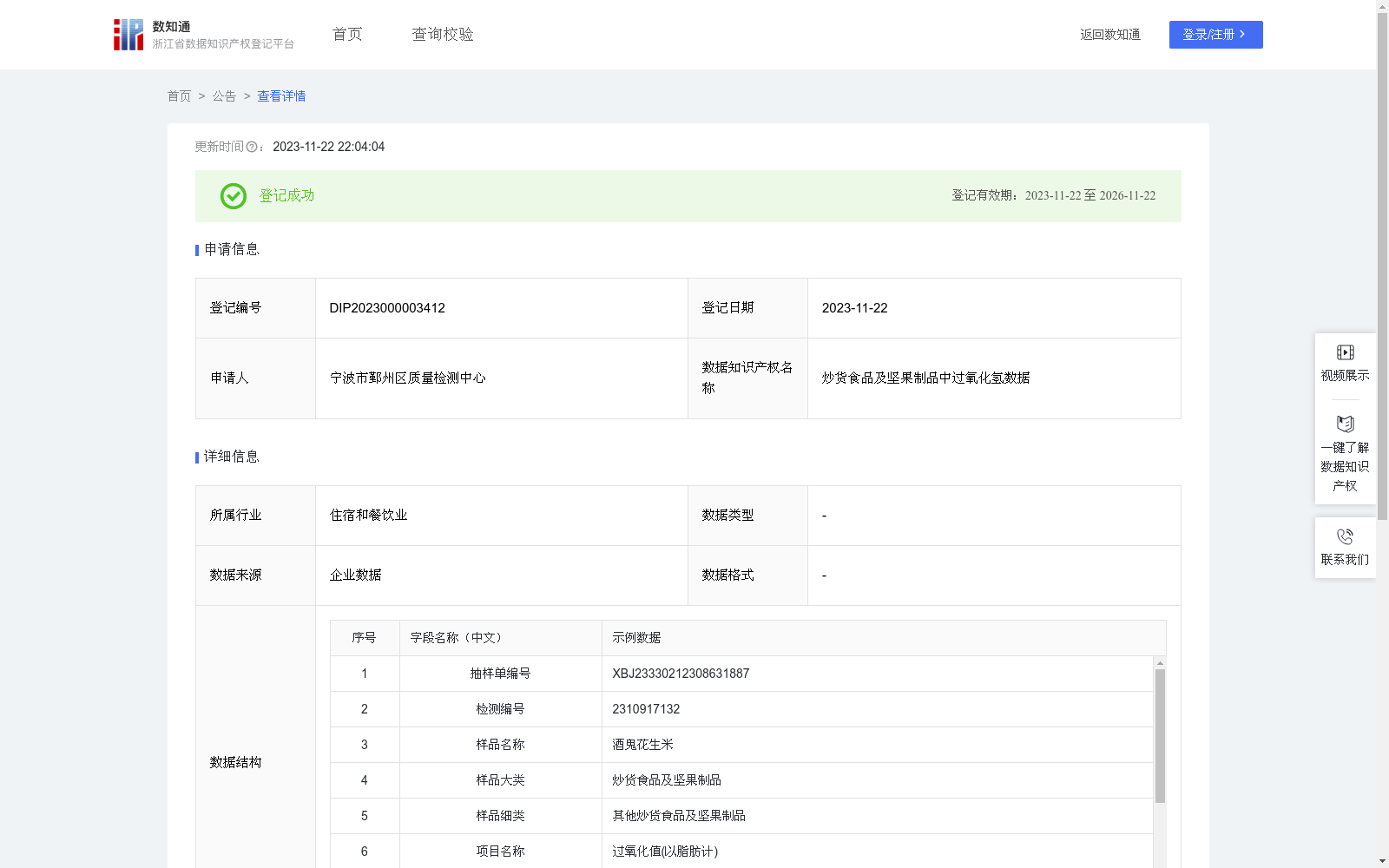Click the 登录/注册 button
This screenshot has width=1389, height=868.
(1215, 35)
